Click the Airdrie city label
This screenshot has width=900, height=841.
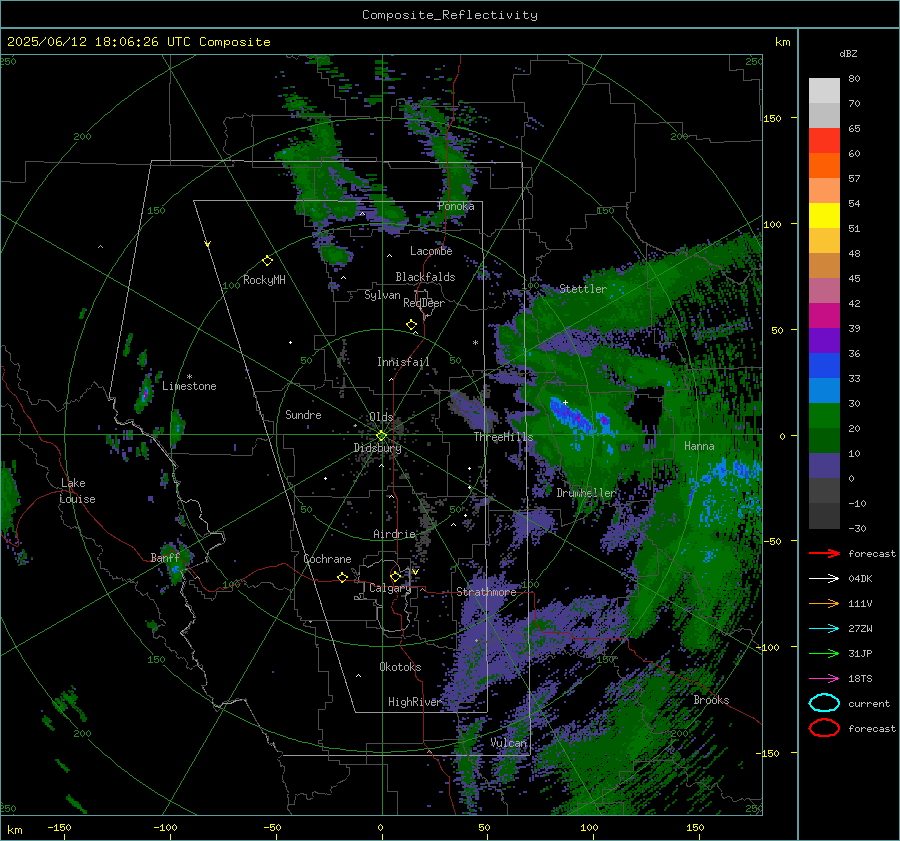coord(394,534)
